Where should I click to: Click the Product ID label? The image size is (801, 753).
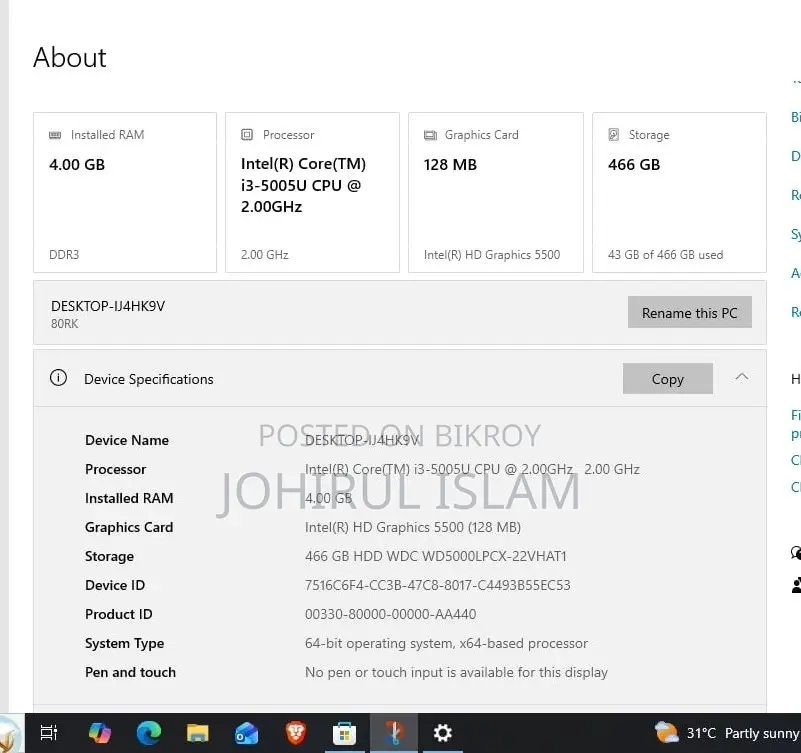coord(119,614)
